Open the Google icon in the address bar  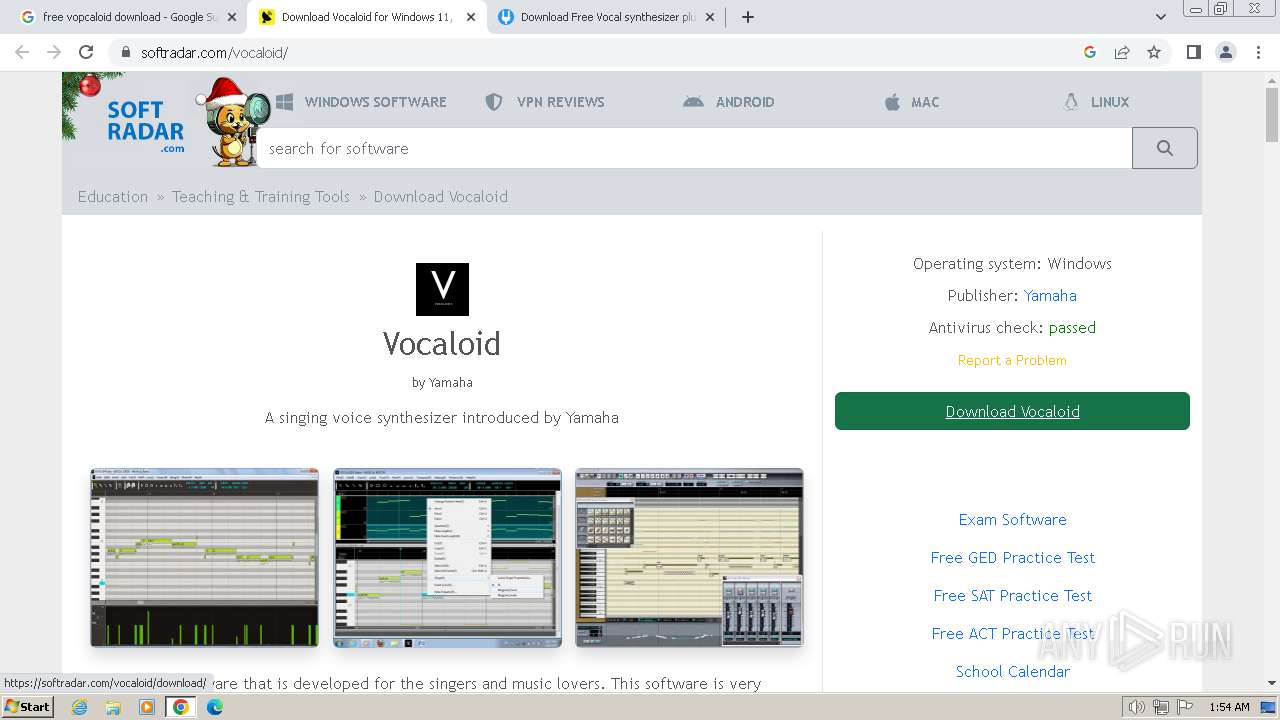click(x=1090, y=52)
